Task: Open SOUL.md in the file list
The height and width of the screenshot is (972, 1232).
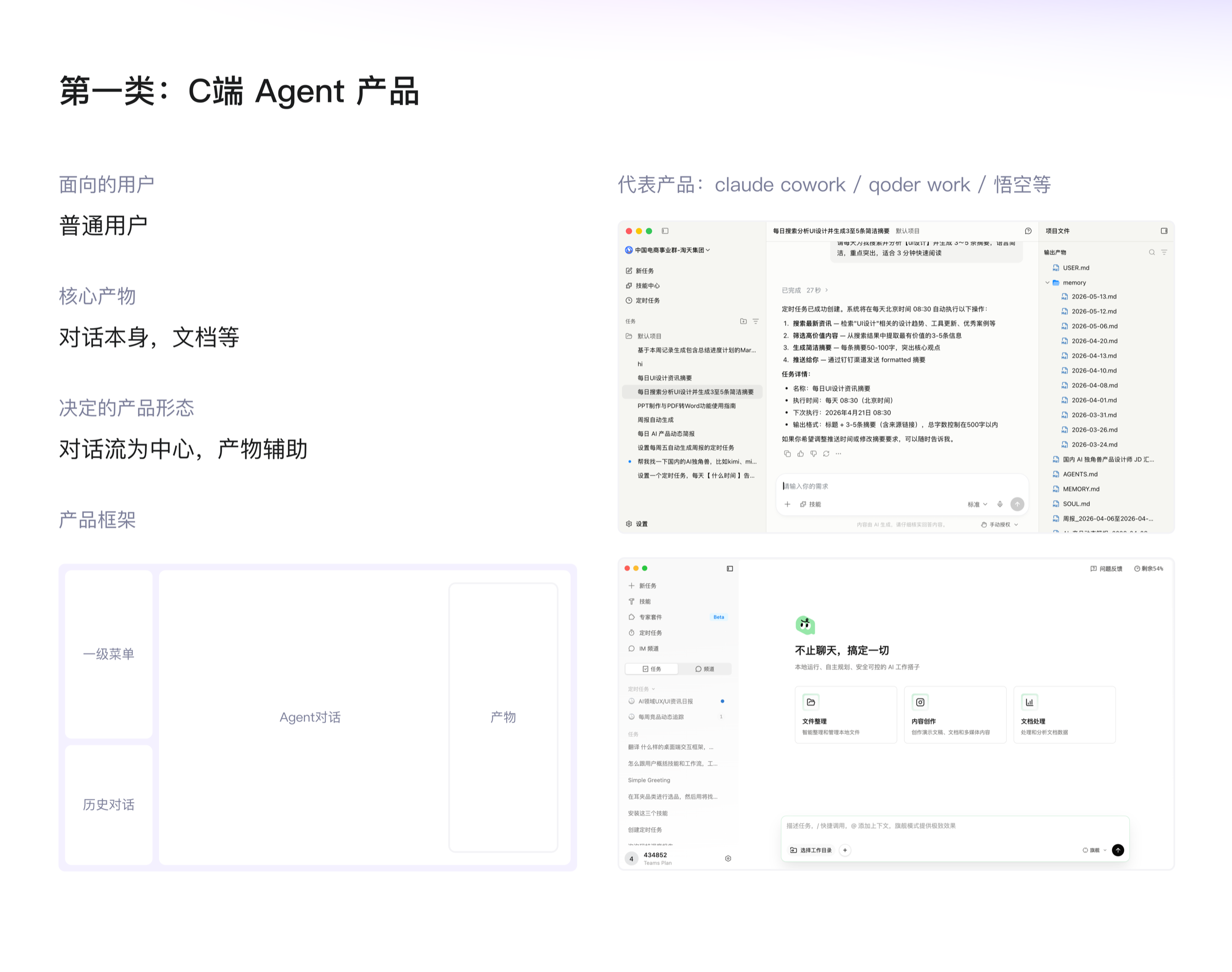Action: click(1071, 503)
